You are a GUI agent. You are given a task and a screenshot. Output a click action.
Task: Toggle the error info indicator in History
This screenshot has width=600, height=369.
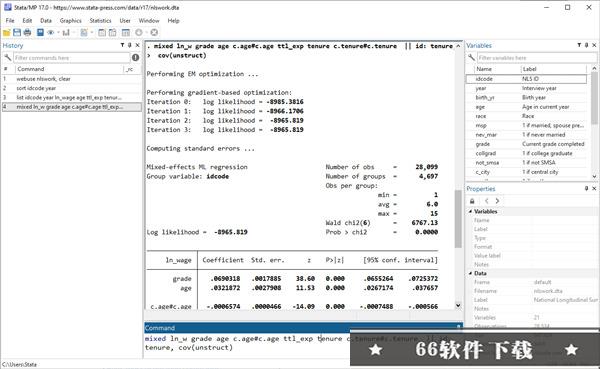(135, 57)
